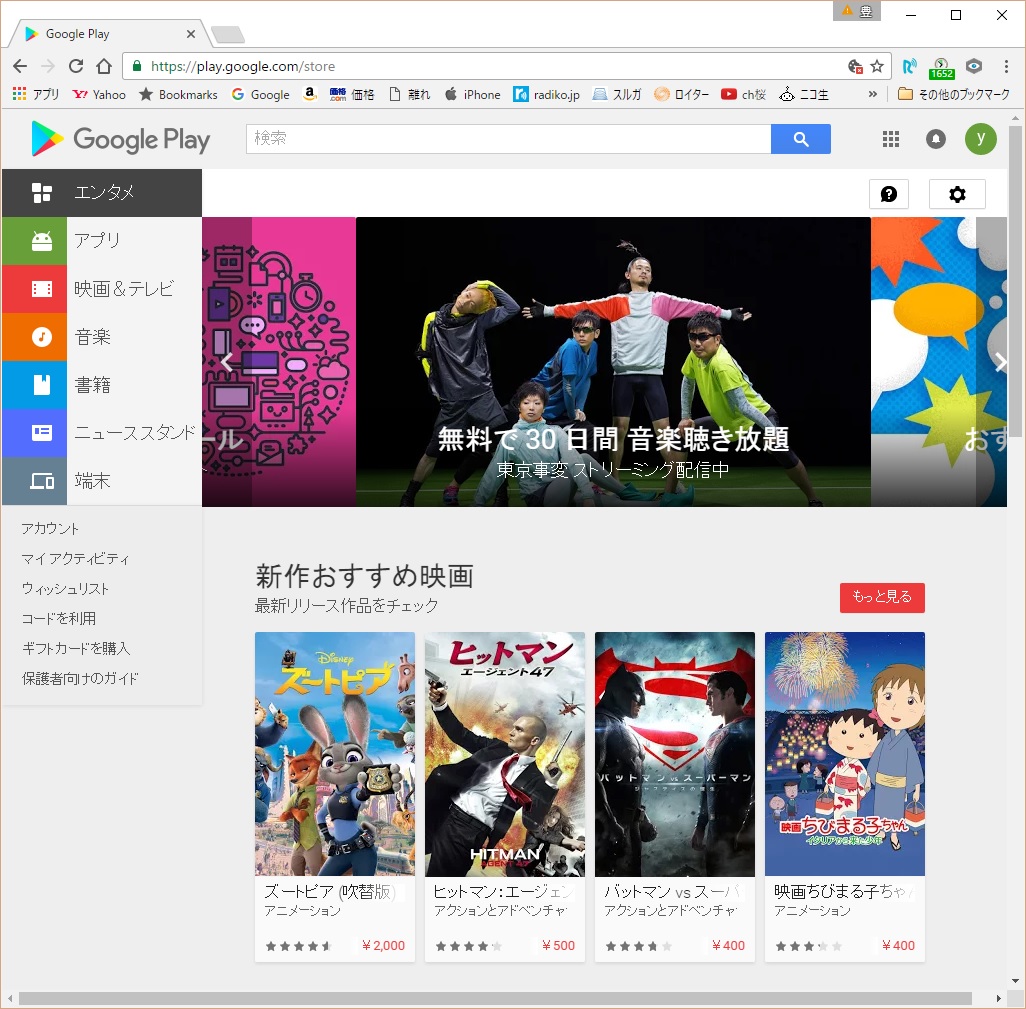Select the アプリ category

tap(102, 241)
